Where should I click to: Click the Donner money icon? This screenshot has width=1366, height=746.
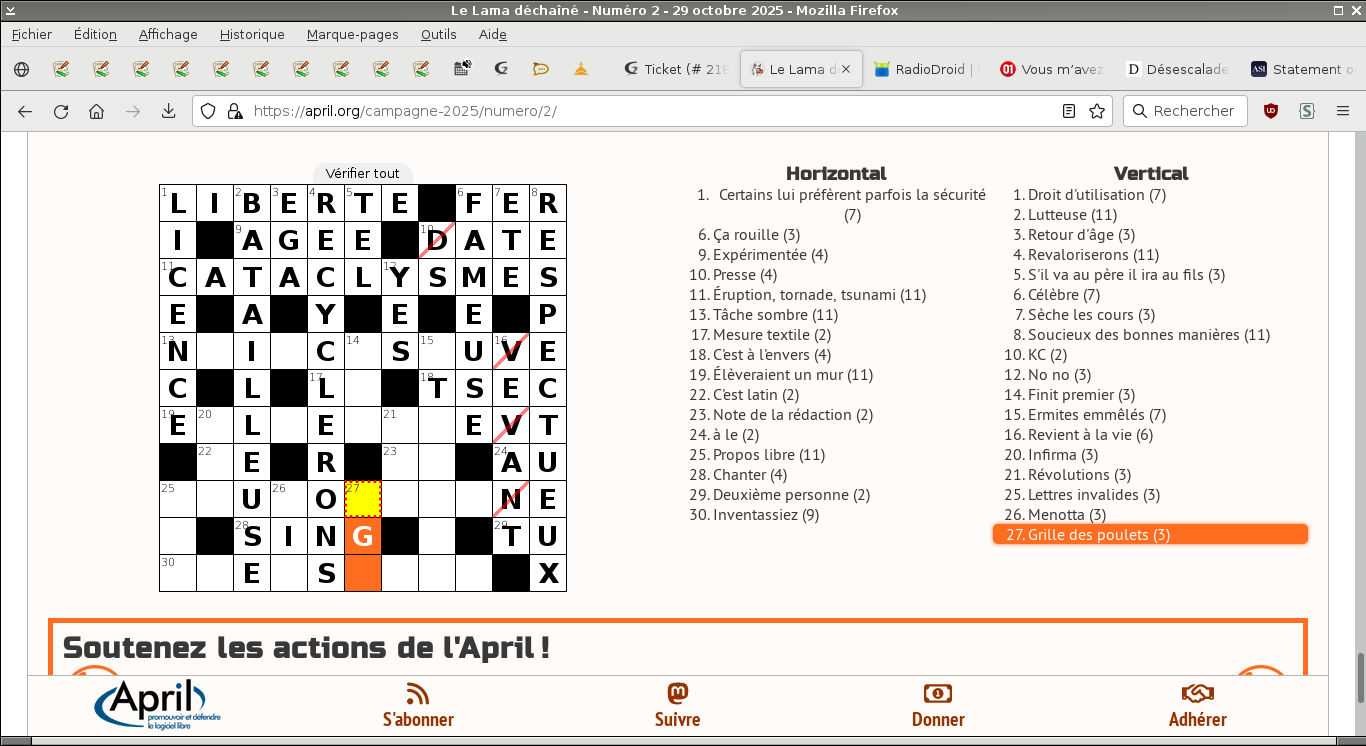[937, 694]
